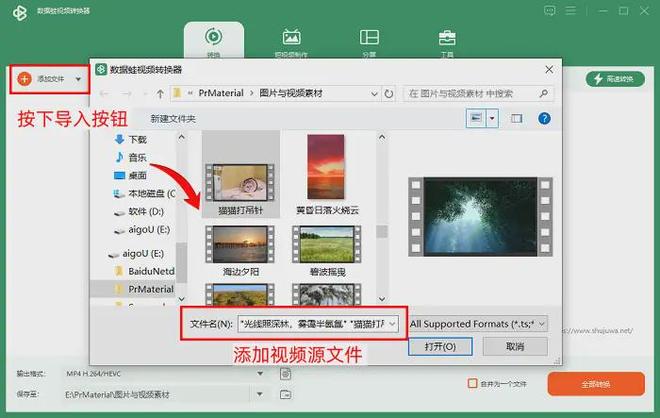Viewport: 660px width, 418px height.
Task: Enable the 合并为一个文件 merge checkbox
Action: tap(473, 383)
